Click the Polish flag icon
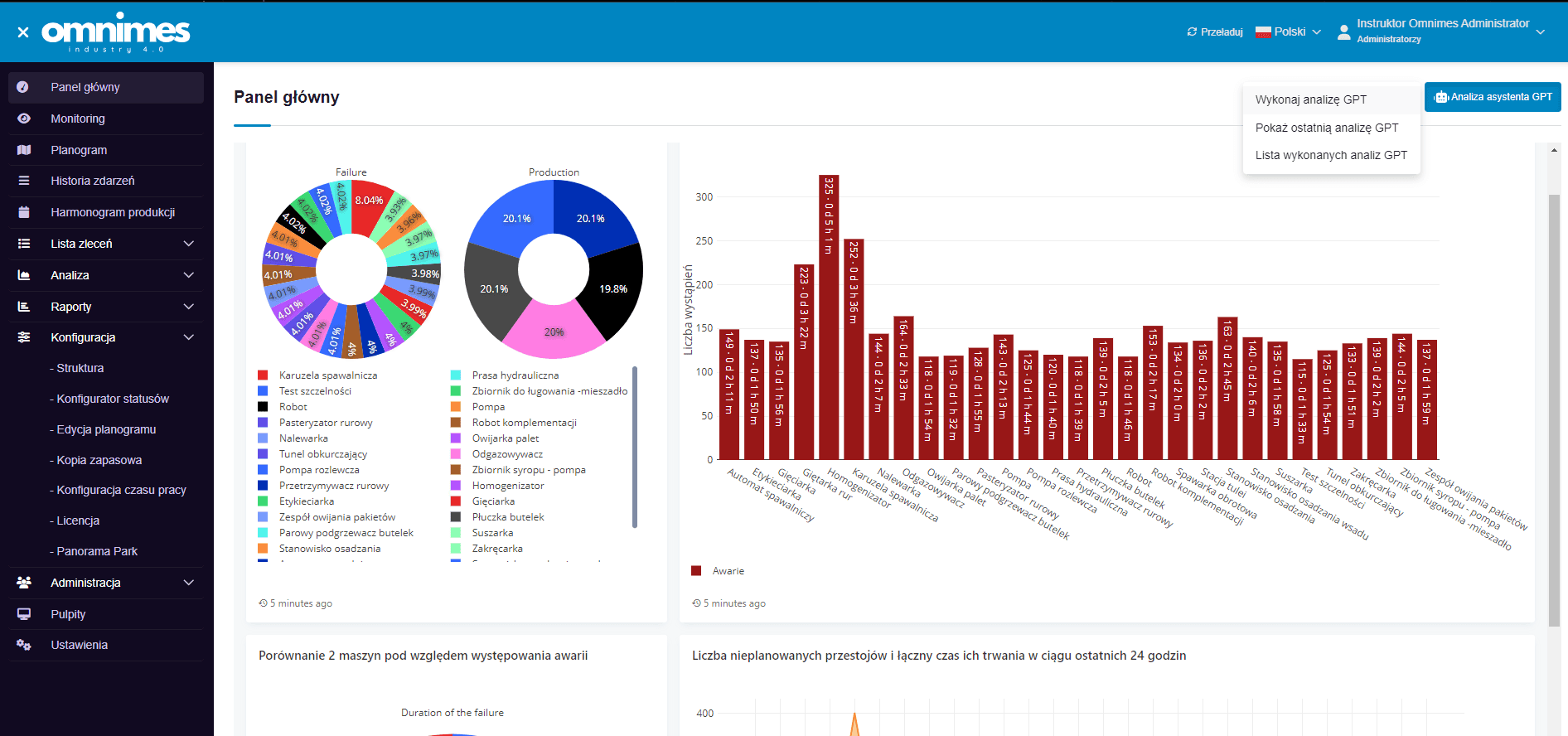This screenshot has width=1568, height=736. tap(1263, 31)
